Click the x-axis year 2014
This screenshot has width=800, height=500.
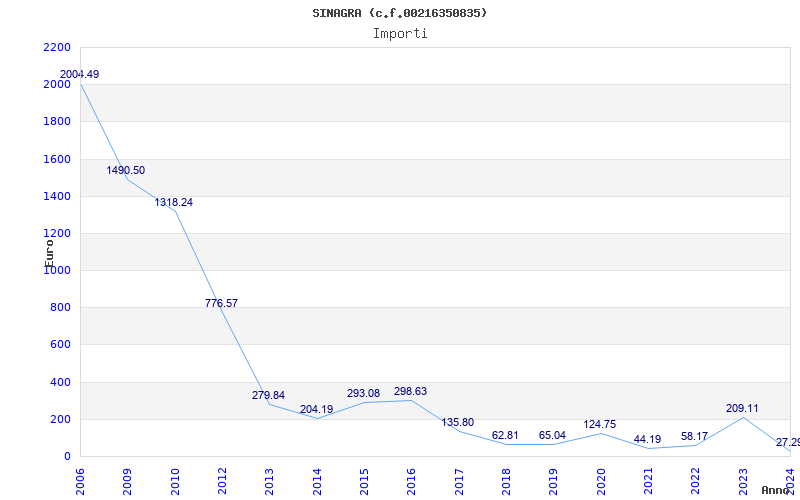pyautogui.click(x=317, y=481)
